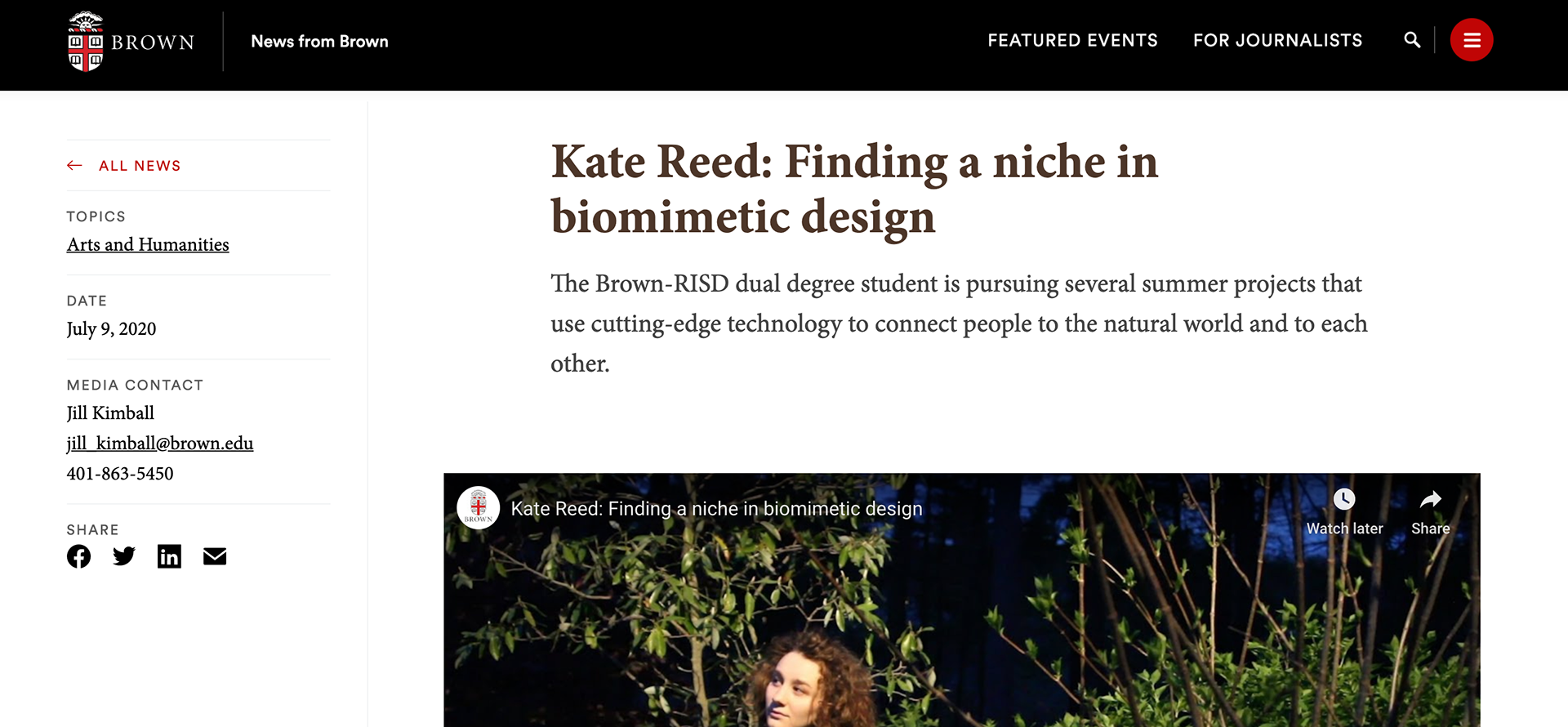The image size is (1568, 727).
Task: Open the search magnifier icon
Action: (x=1412, y=40)
